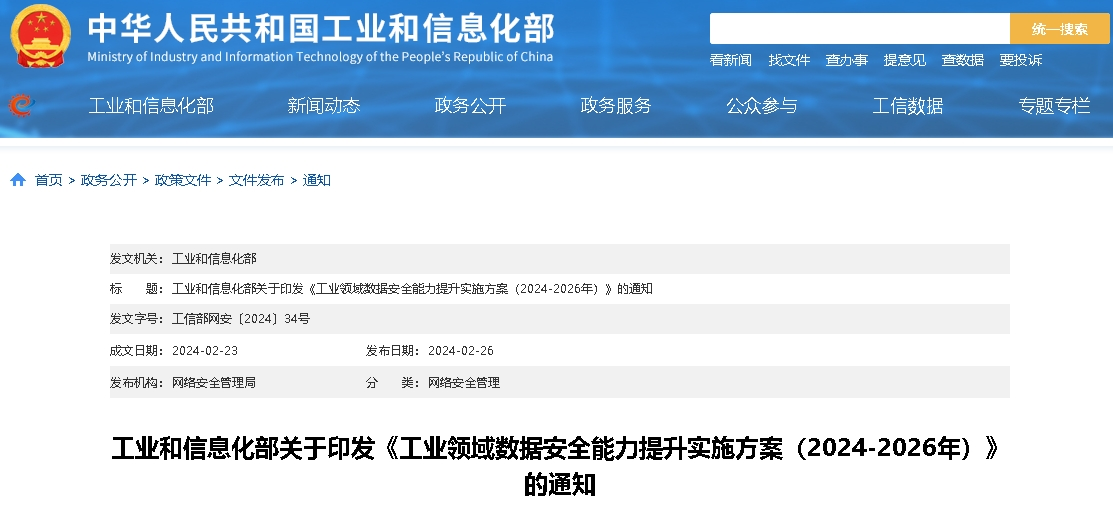The height and width of the screenshot is (508, 1113).
Task: Select the 专题专栏 navigation menu
Action: (1054, 106)
